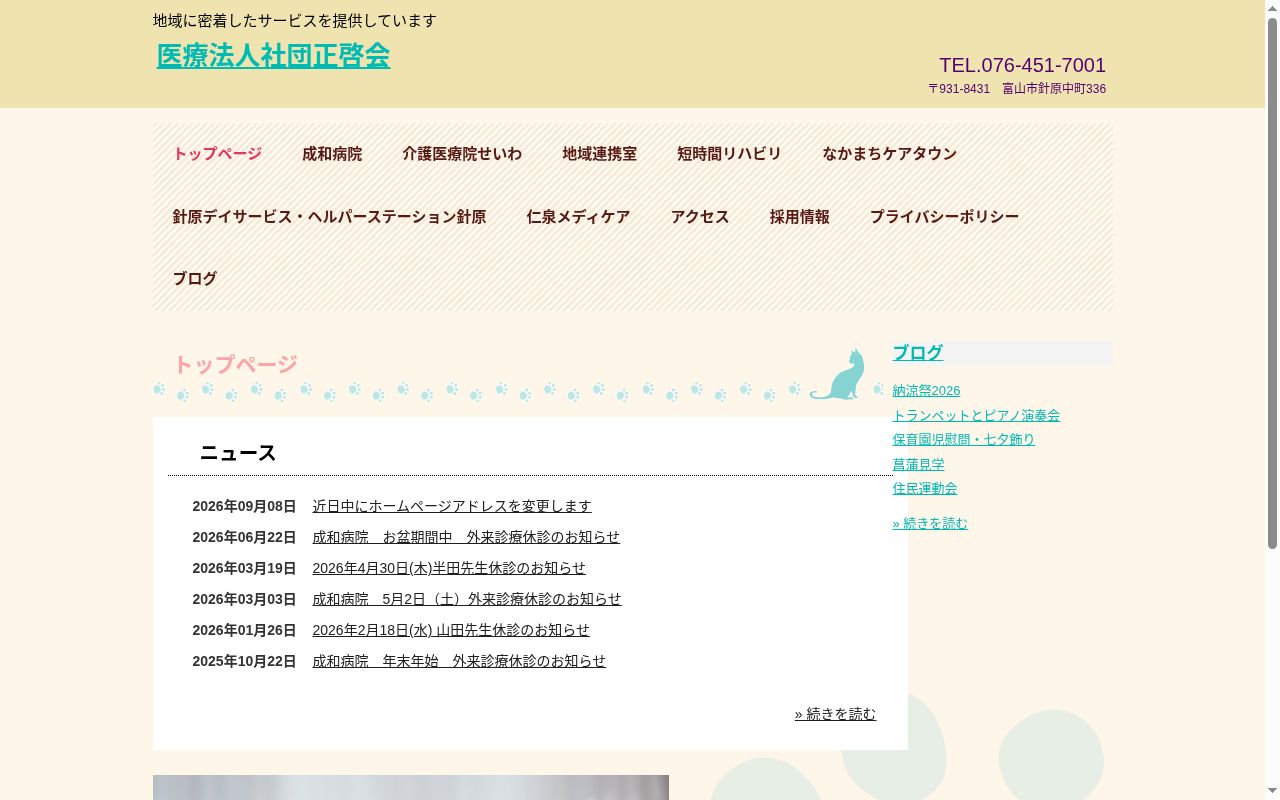This screenshot has width=1280, height=800.
Task: Open the 菖蒲見学 blog entry
Action: pos(919,464)
